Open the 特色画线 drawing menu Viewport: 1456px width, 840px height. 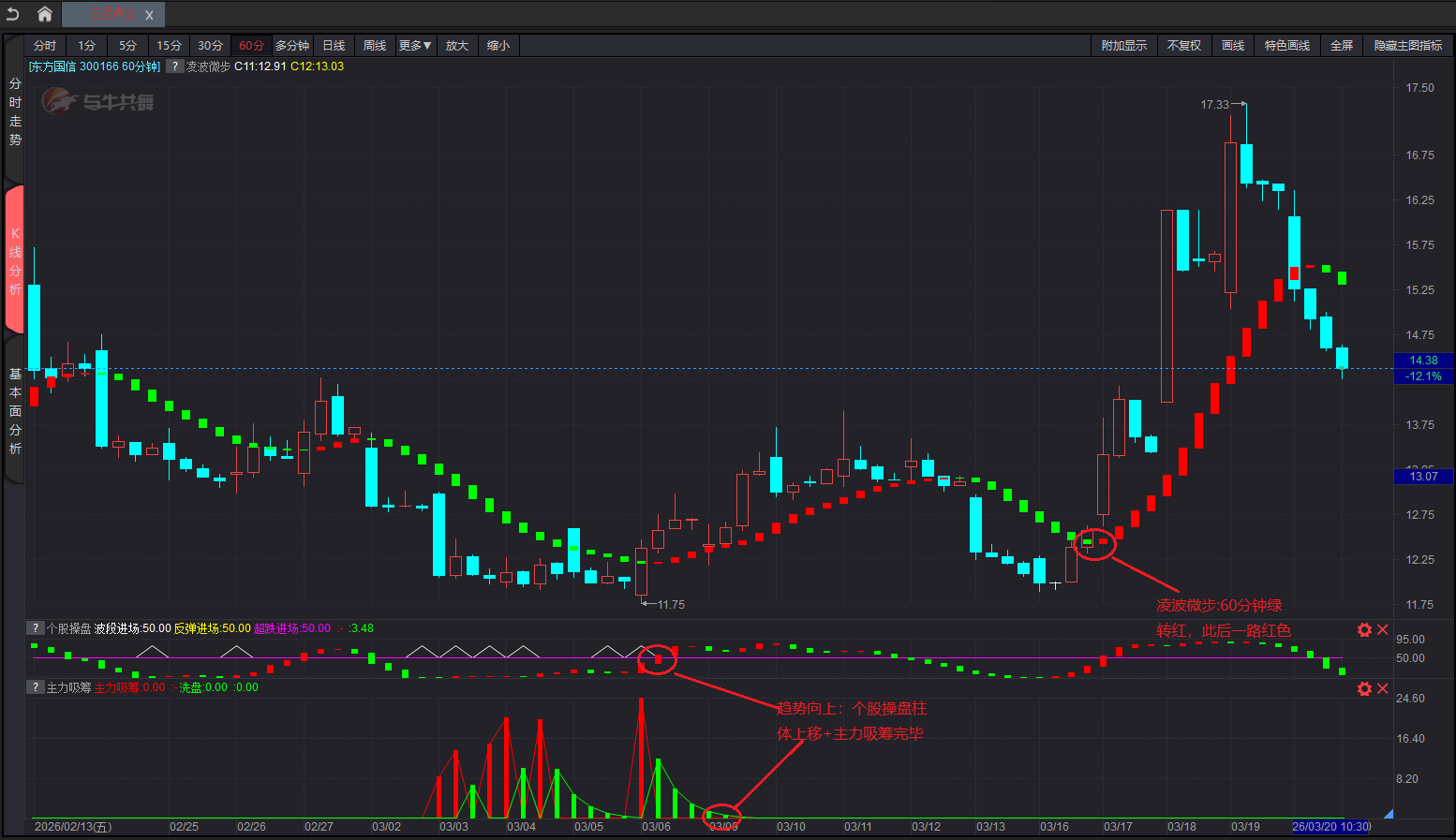pyautogui.click(x=1286, y=46)
